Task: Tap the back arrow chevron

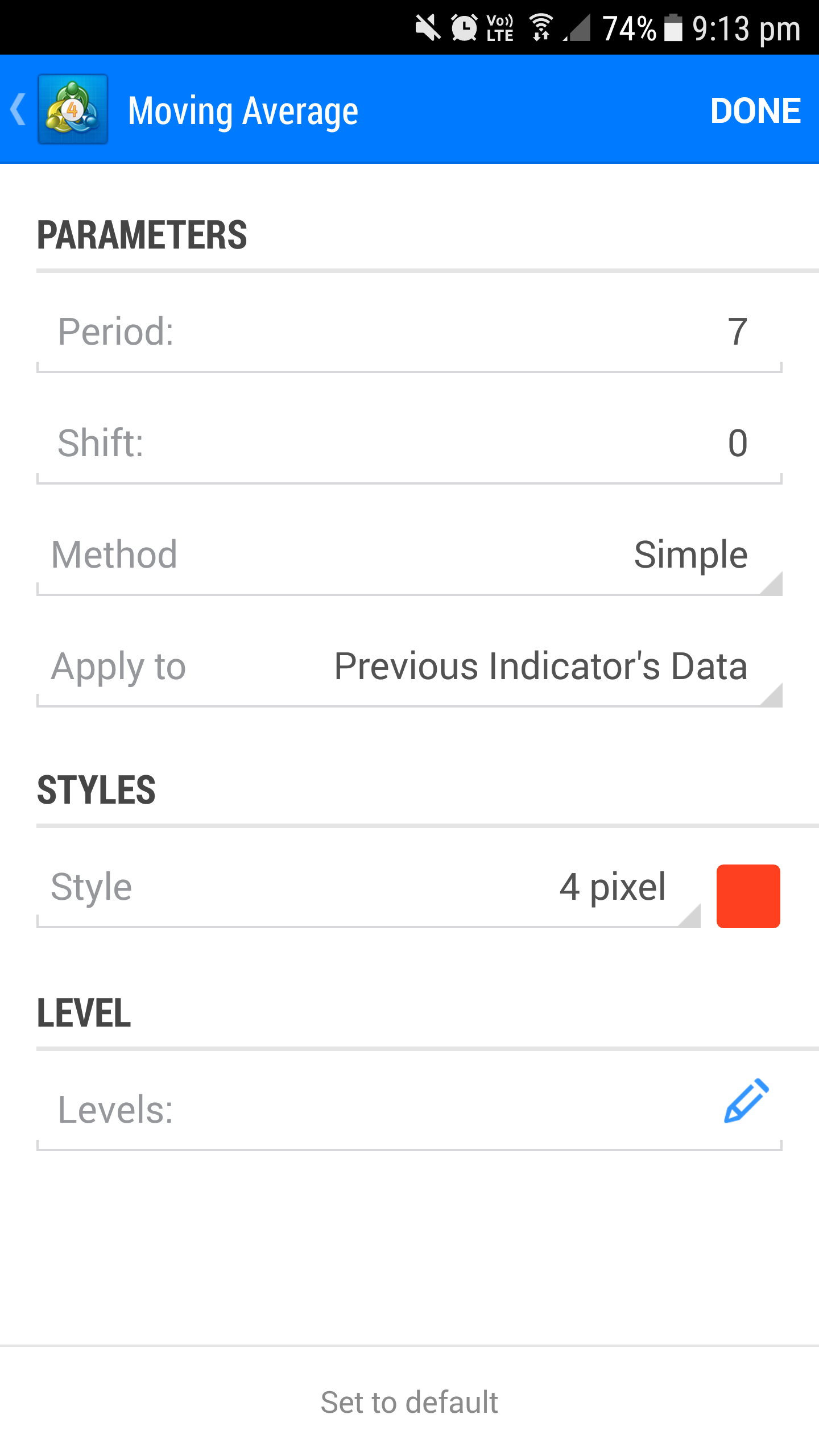Action: point(18,109)
